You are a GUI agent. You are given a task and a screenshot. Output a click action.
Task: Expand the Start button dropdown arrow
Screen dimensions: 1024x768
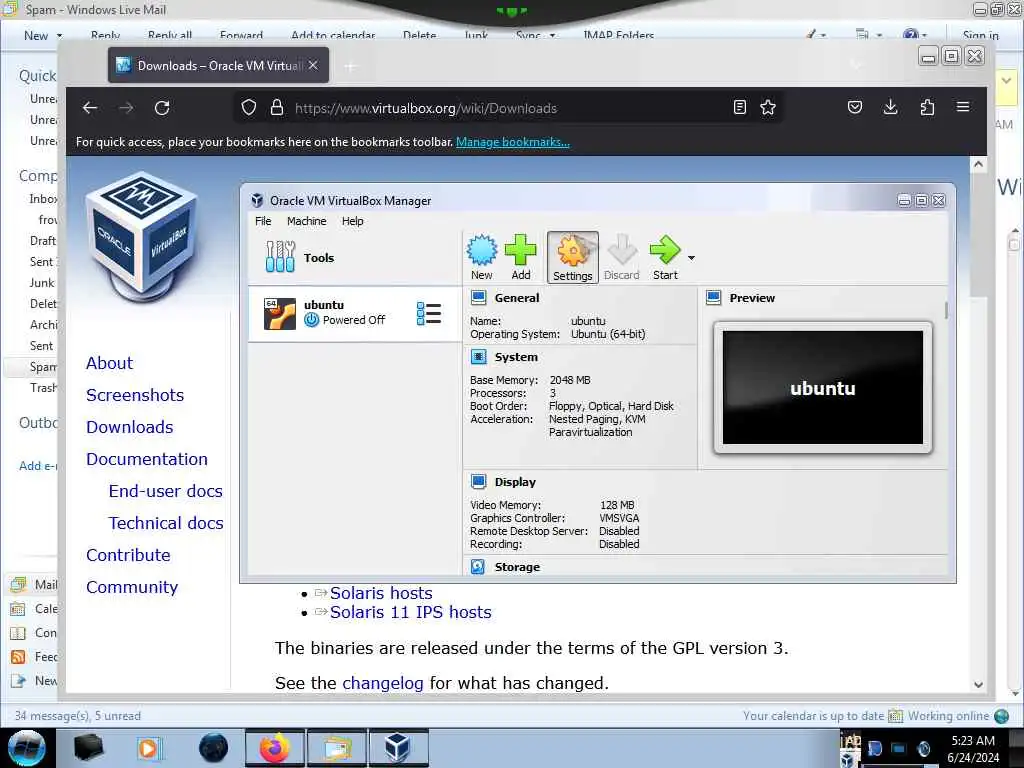(x=691, y=257)
